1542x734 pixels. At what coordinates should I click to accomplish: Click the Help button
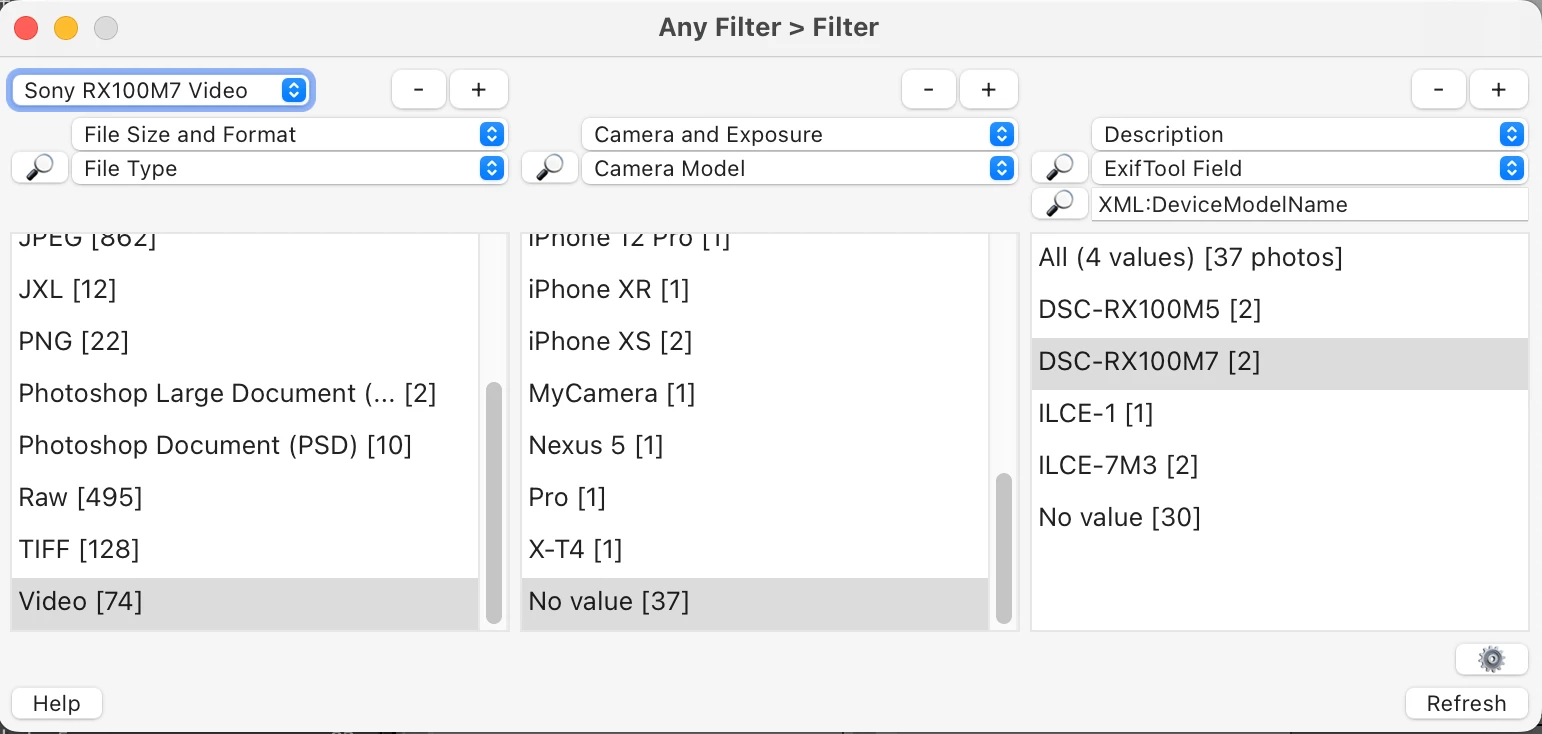click(x=57, y=703)
